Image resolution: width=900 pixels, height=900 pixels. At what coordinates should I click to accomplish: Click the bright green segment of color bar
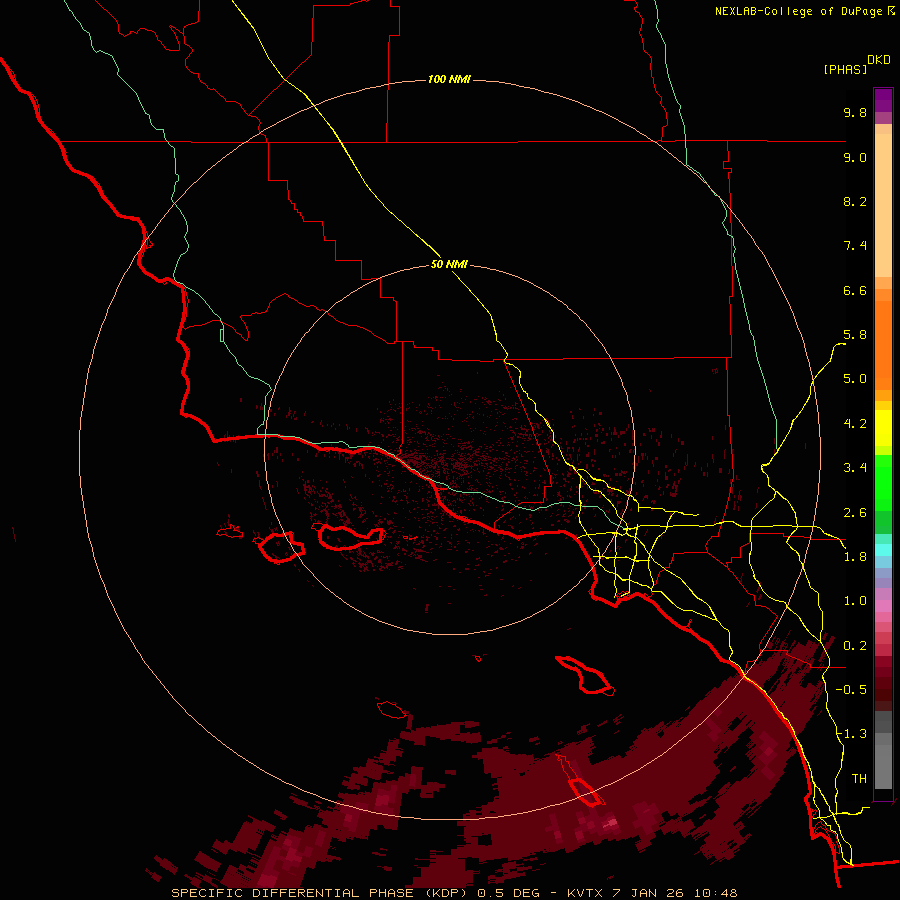click(883, 483)
